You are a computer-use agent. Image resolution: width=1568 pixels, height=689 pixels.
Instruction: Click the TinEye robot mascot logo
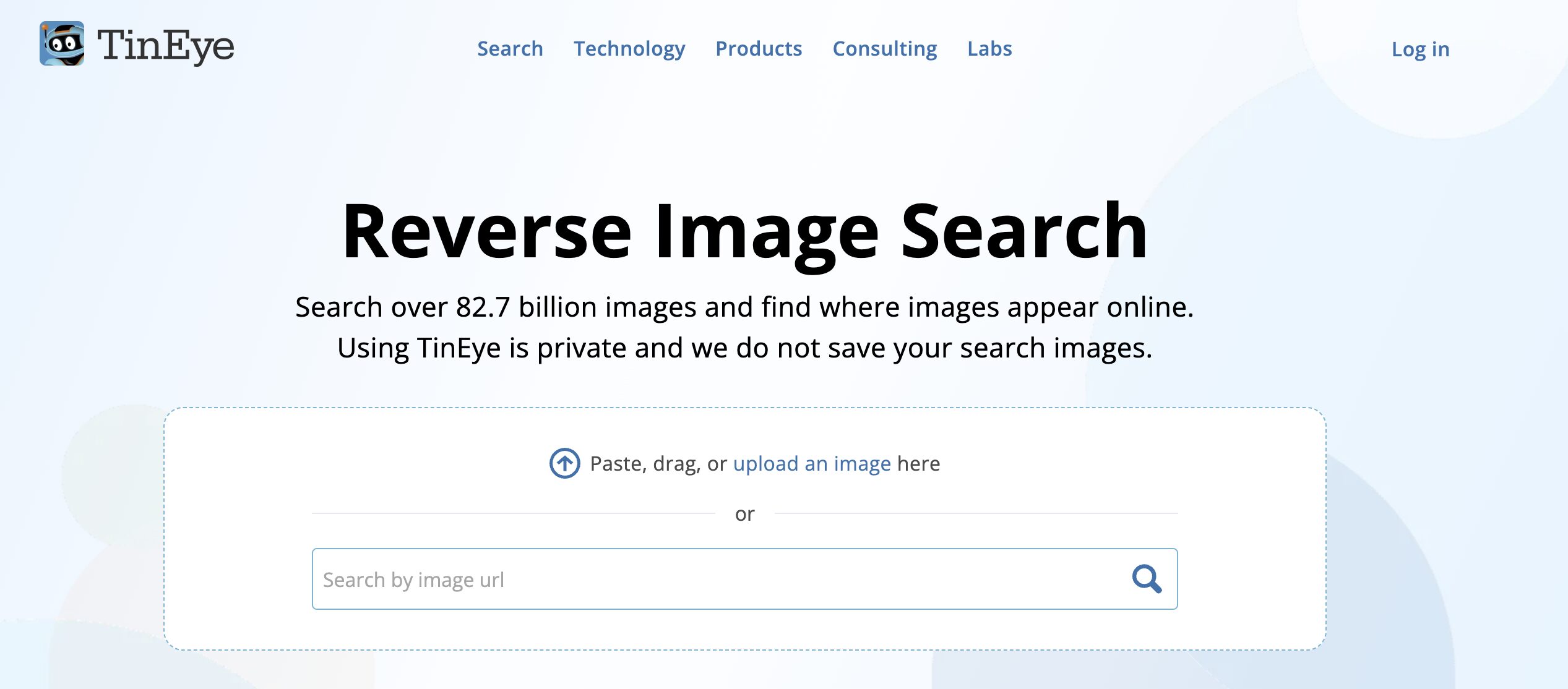[x=62, y=44]
